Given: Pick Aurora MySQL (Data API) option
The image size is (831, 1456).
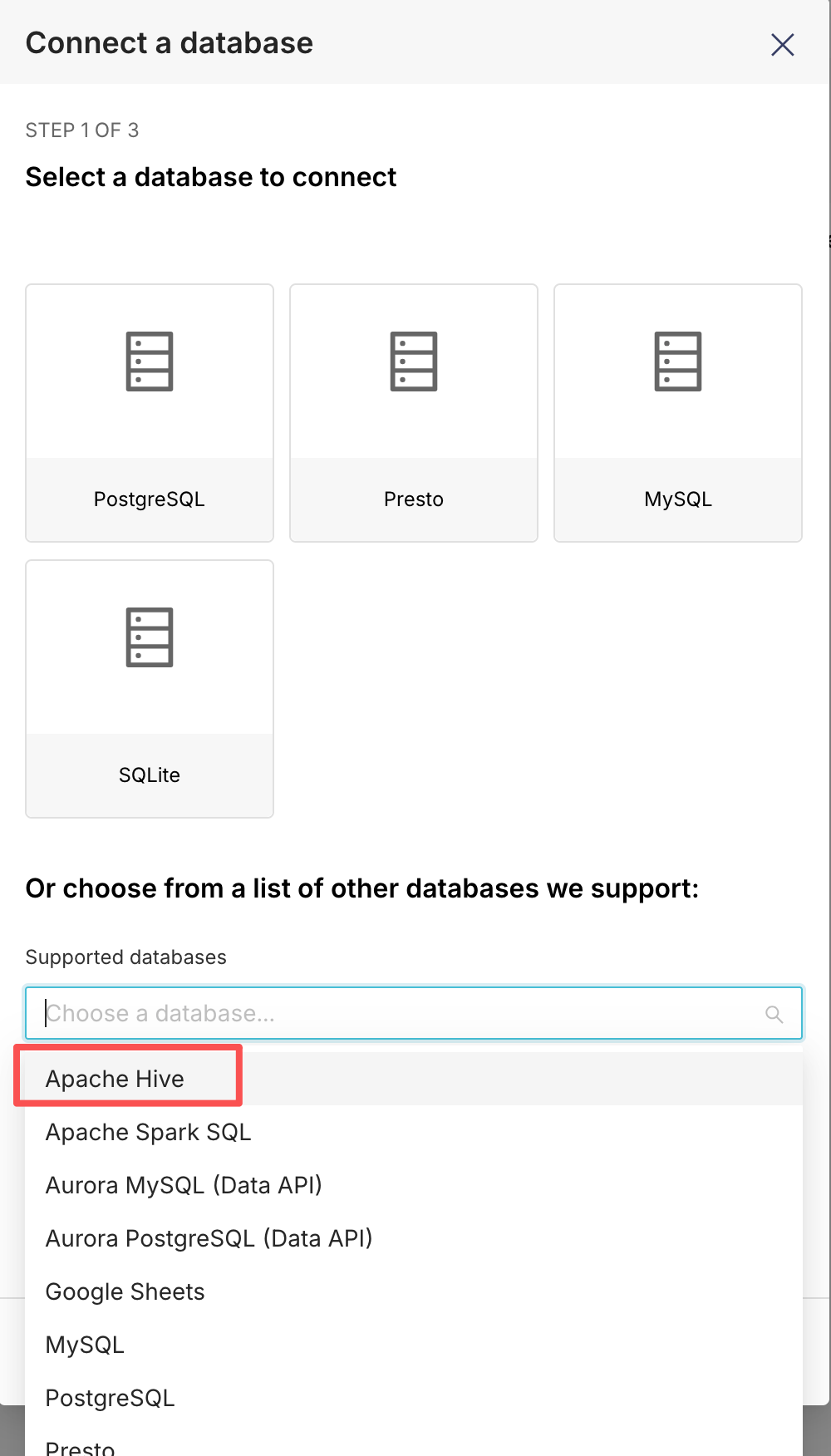Looking at the screenshot, I should (184, 1185).
